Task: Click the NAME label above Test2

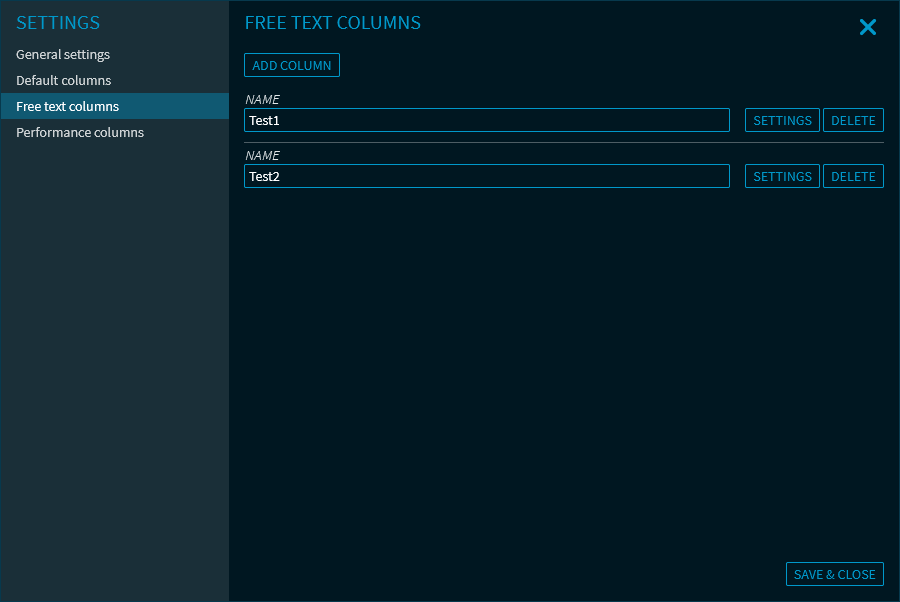Action: pos(262,156)
